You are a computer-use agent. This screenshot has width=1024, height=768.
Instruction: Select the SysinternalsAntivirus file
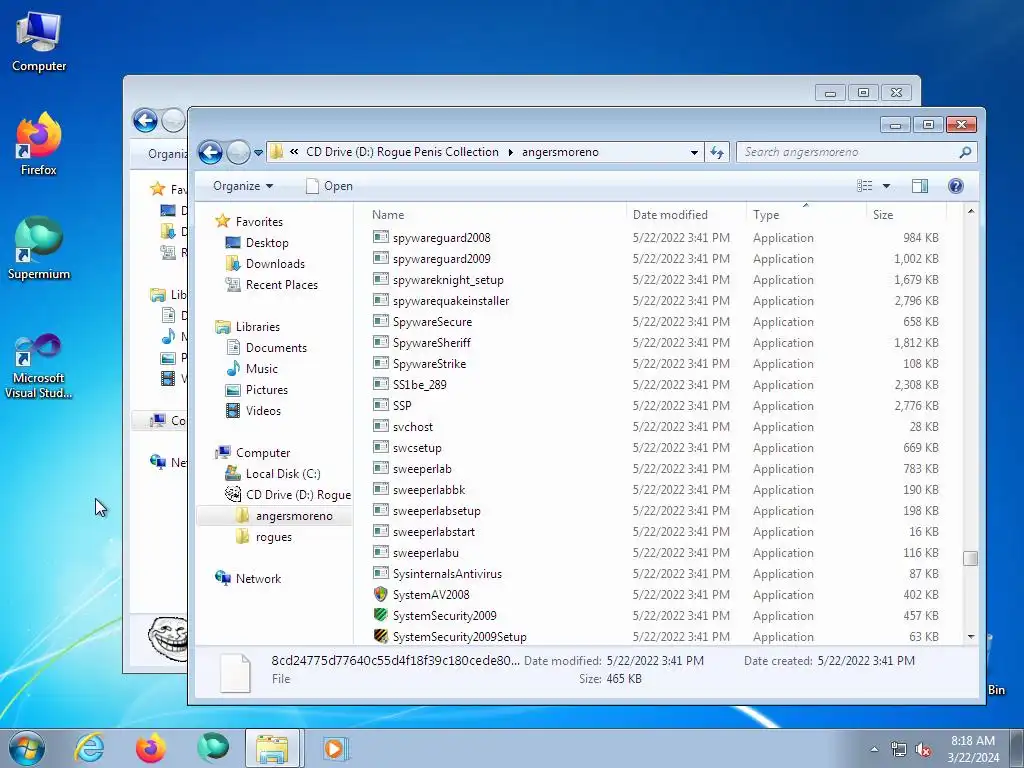[x=447, y=573]
